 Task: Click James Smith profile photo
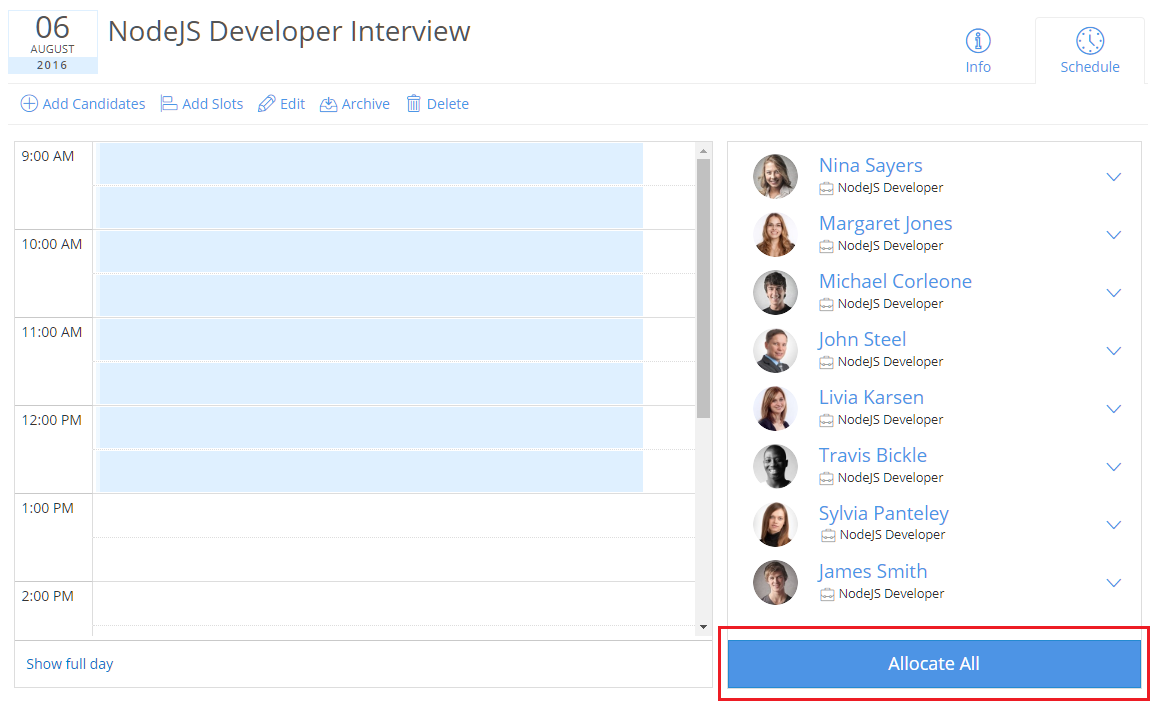775,582
